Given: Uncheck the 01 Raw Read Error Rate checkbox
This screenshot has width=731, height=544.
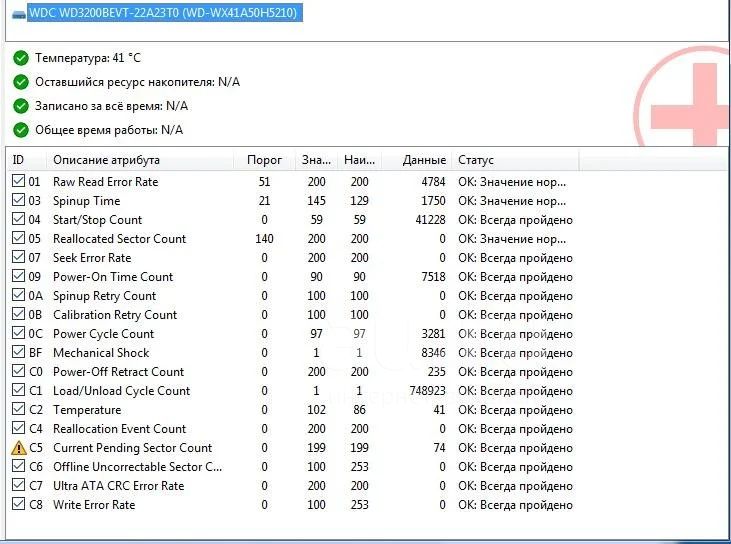Looking at the screenshot, I should coord(18,180).
